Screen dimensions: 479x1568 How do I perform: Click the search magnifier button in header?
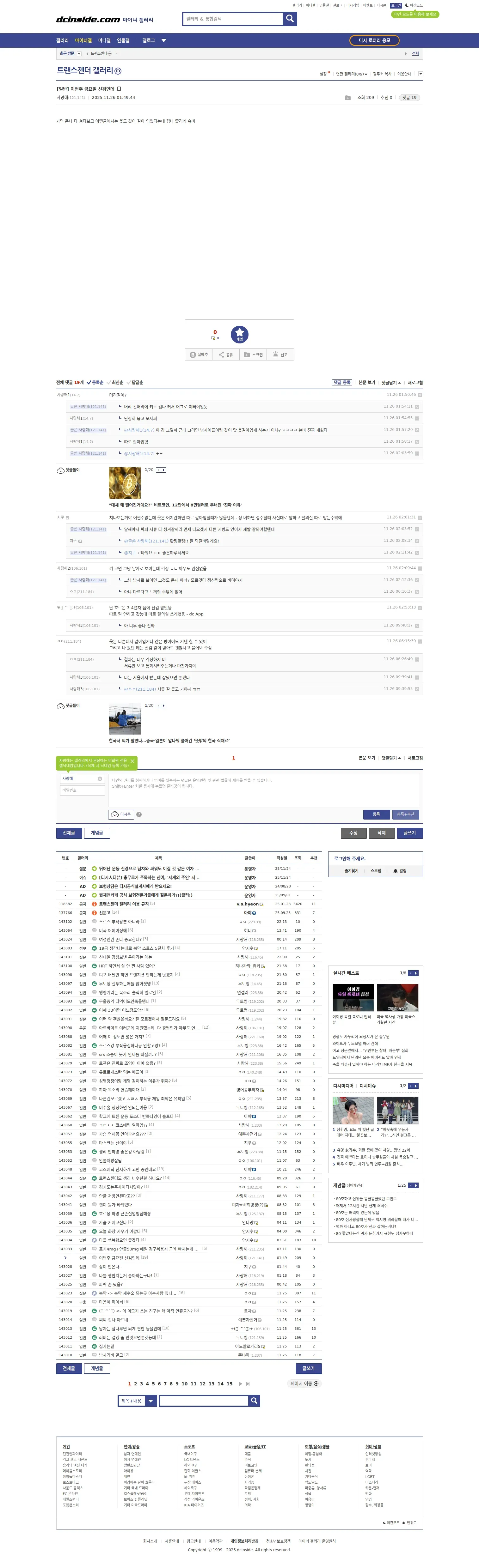pos(290,19)
